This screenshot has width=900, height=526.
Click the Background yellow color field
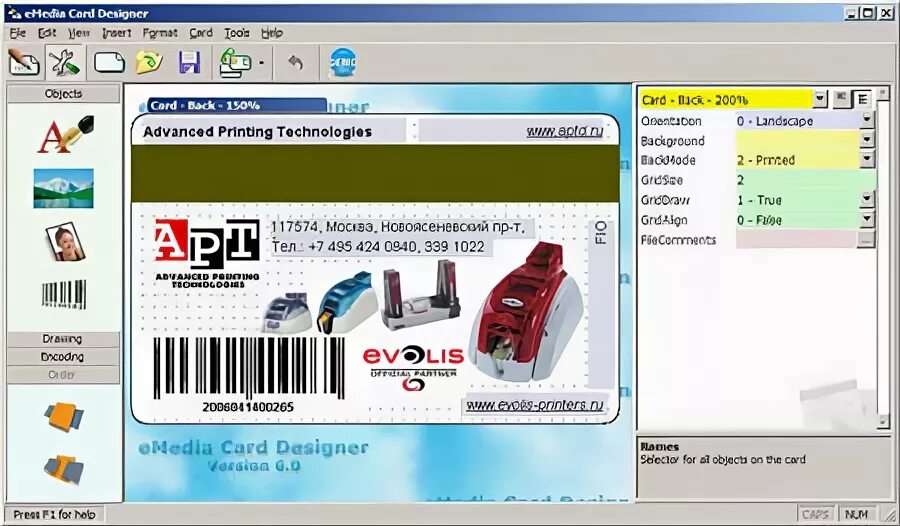(798, 140)
